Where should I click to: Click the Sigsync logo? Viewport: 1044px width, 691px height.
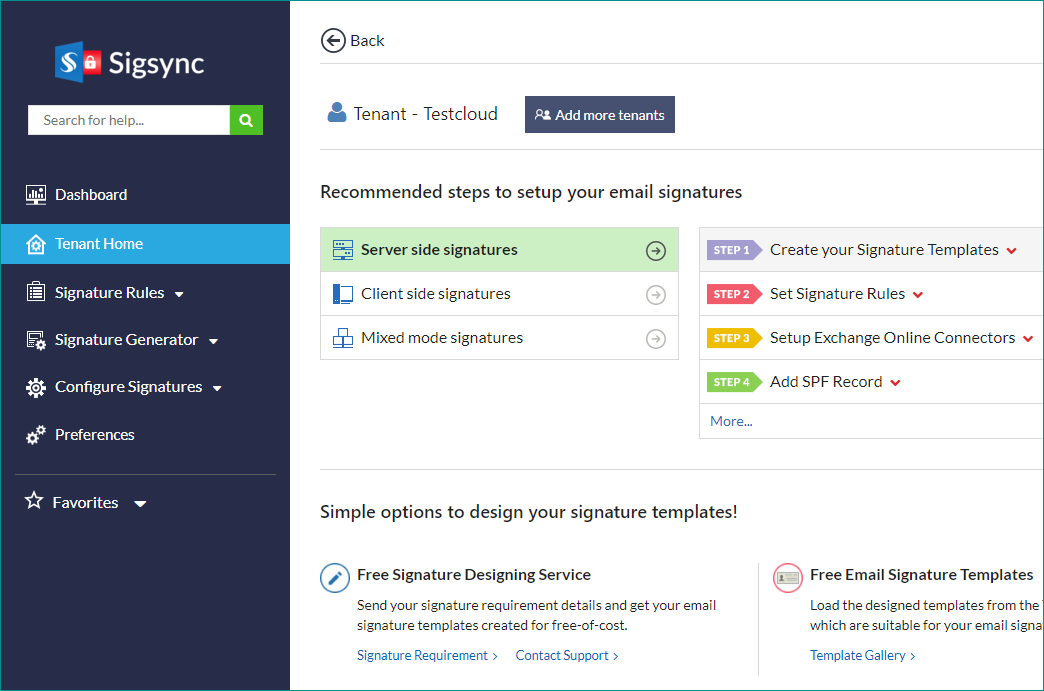[130, 63]
